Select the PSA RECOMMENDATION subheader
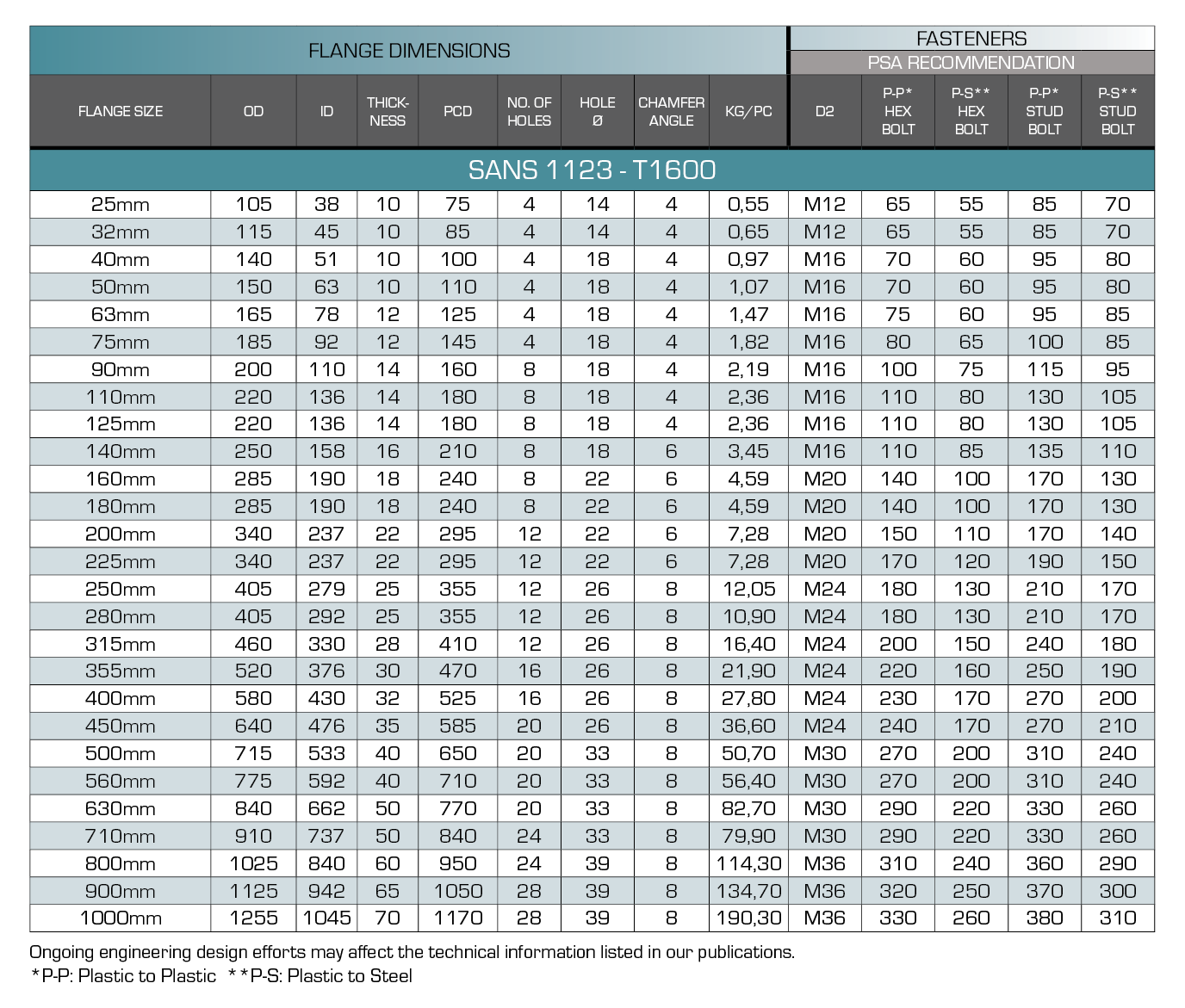This screenshot has width=1185, height=1008. pyautogui.click(x=971, y=63)
